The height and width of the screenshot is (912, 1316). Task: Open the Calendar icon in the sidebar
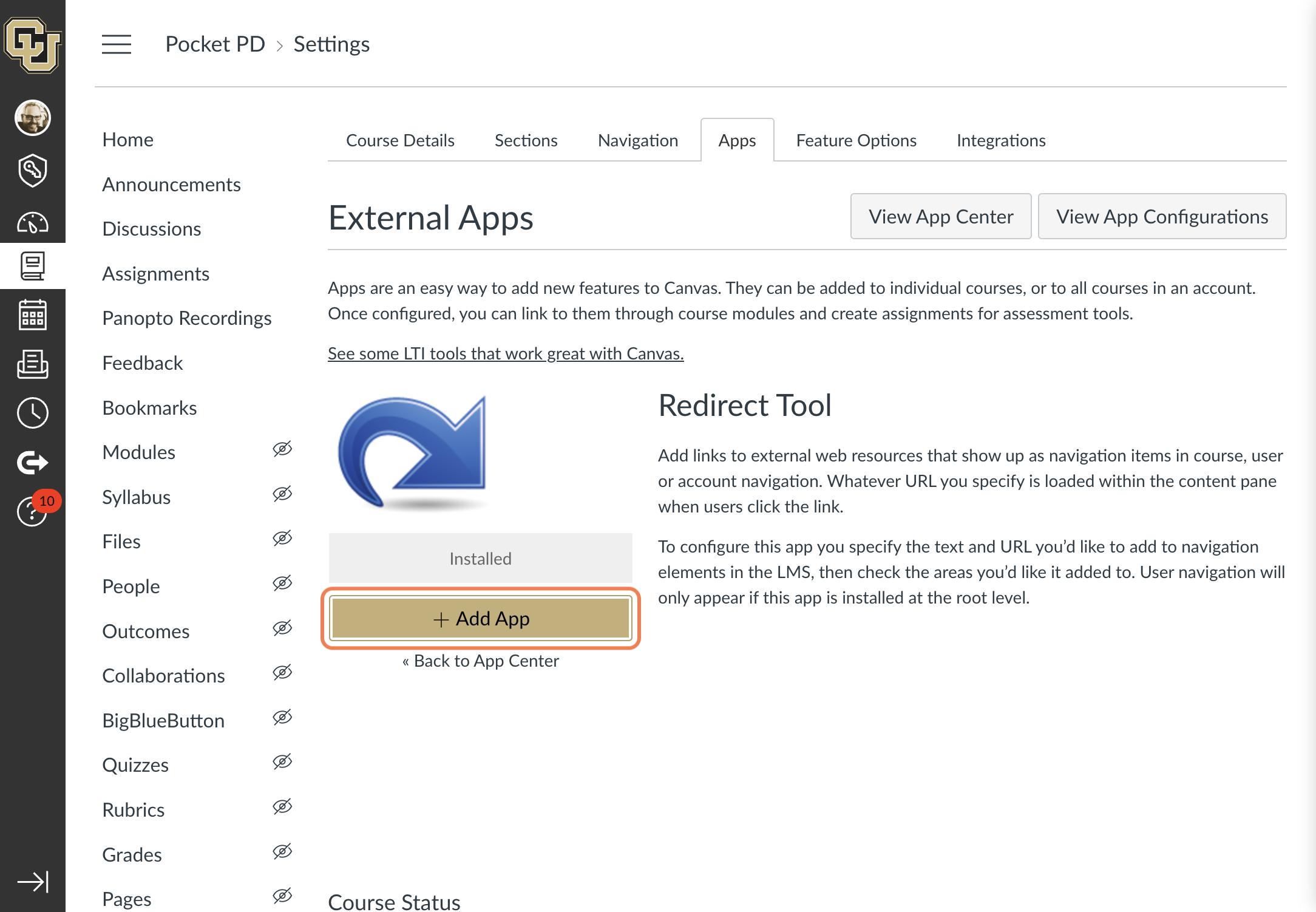click(32, 315)
